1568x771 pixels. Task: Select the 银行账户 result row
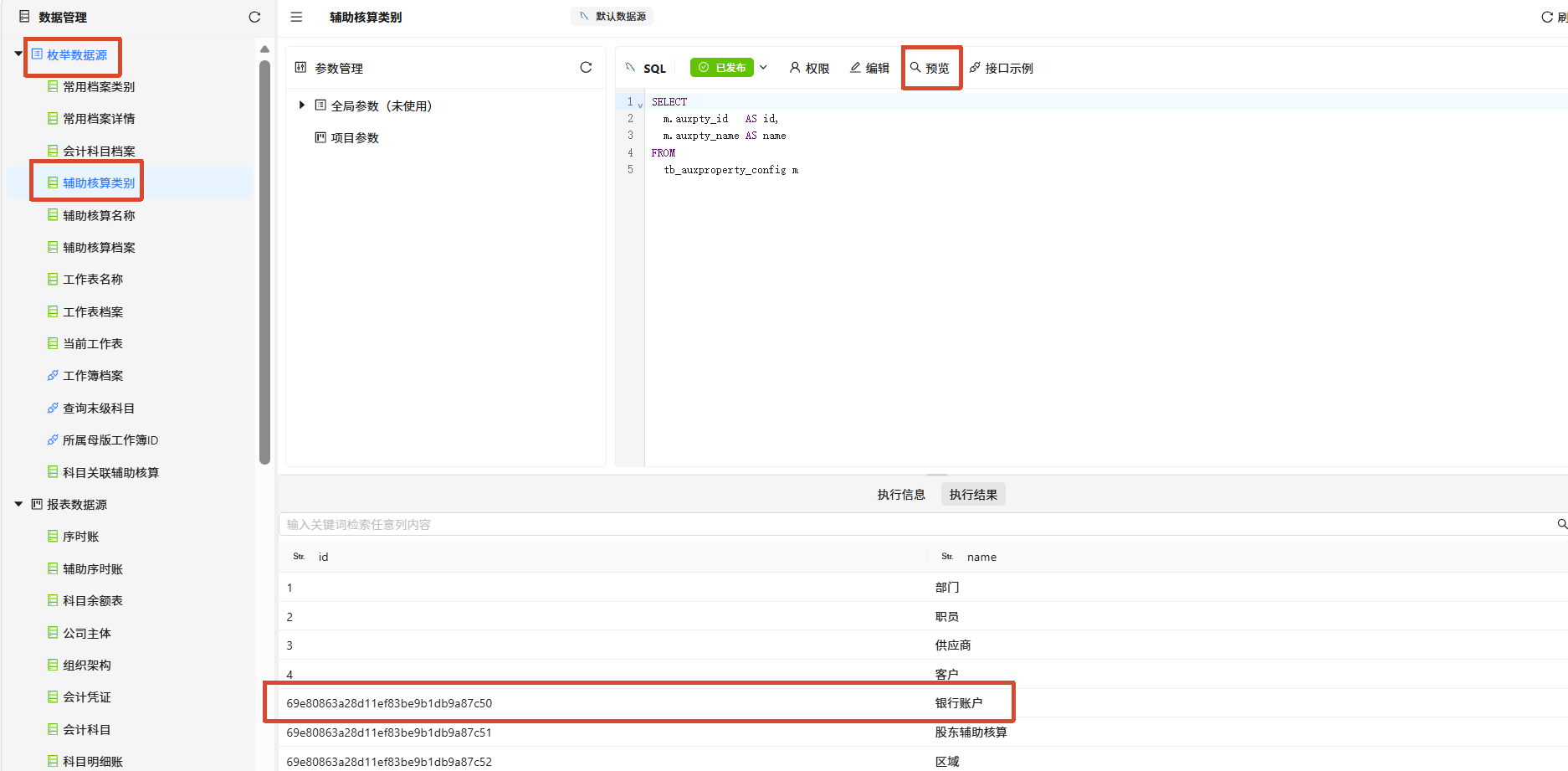[x=923, y=702]
